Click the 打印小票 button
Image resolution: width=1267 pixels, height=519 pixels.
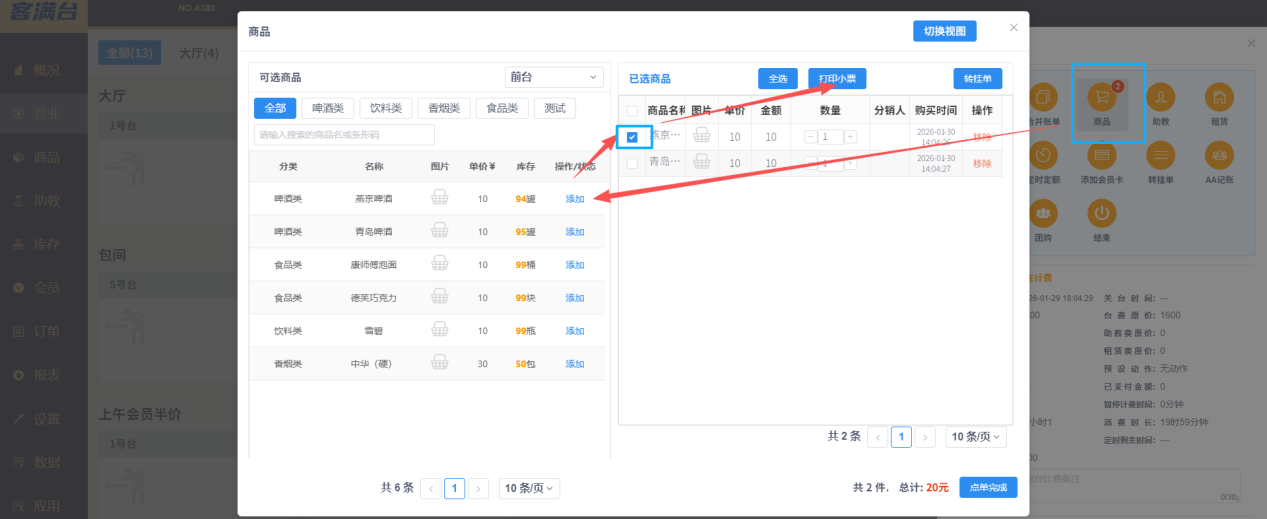point(837,79)
